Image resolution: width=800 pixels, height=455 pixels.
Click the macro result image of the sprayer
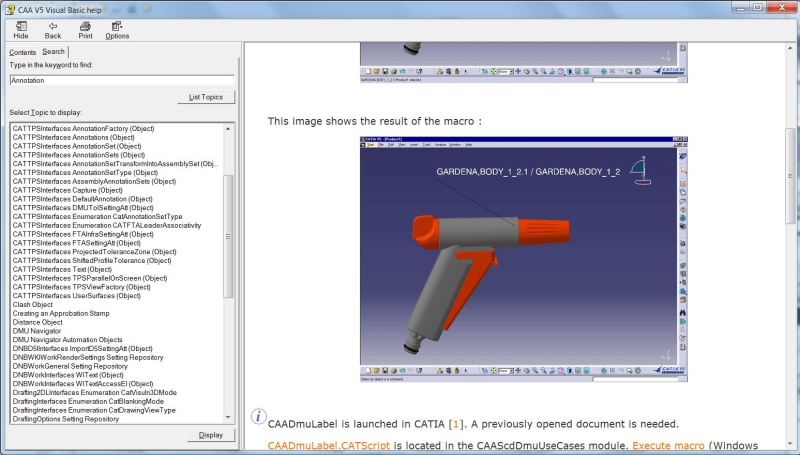pos(523,259)
